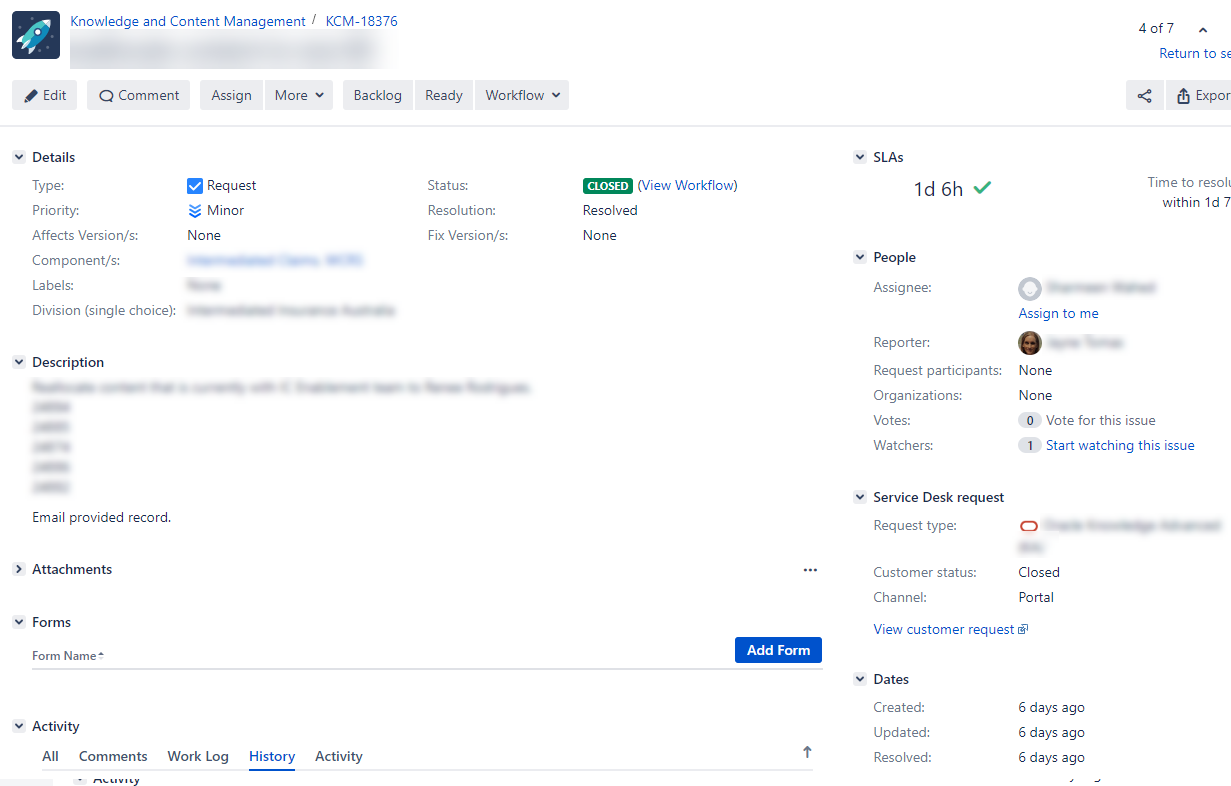Click the Comment button
The width and height of the screenshot is (1231, 786).
click(139, 96)
